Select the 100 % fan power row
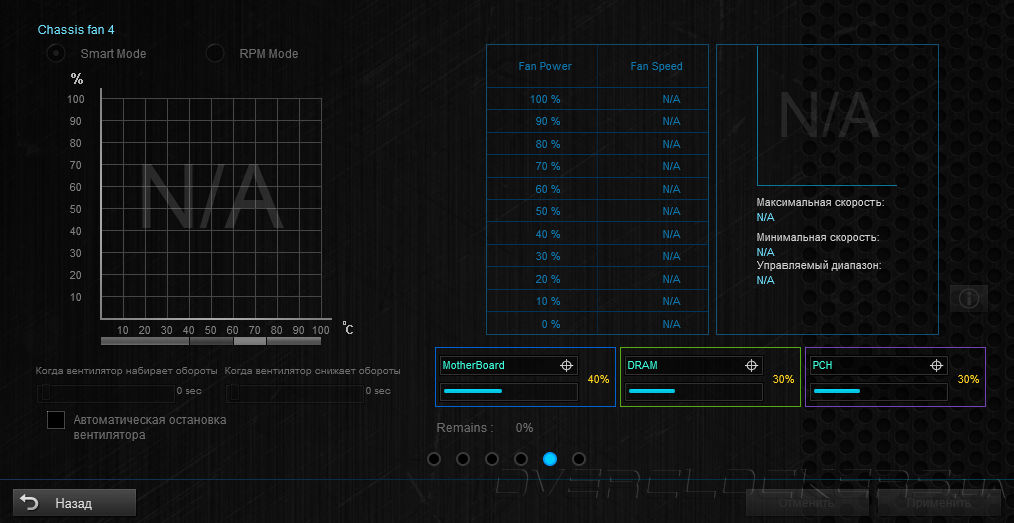Screen dimensions: 1014x523 point(598,99)
